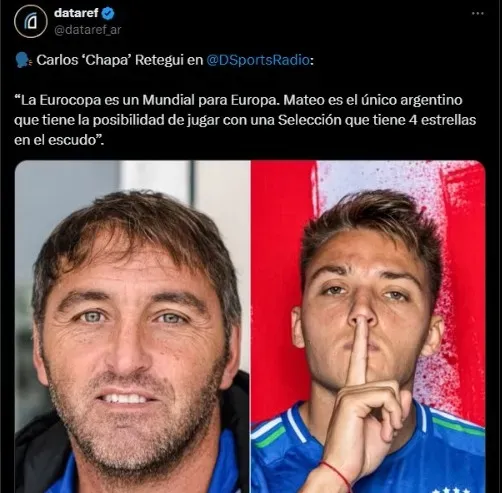Click the "Carlos 'Chapa' Retegui en" text

[120, 60]
